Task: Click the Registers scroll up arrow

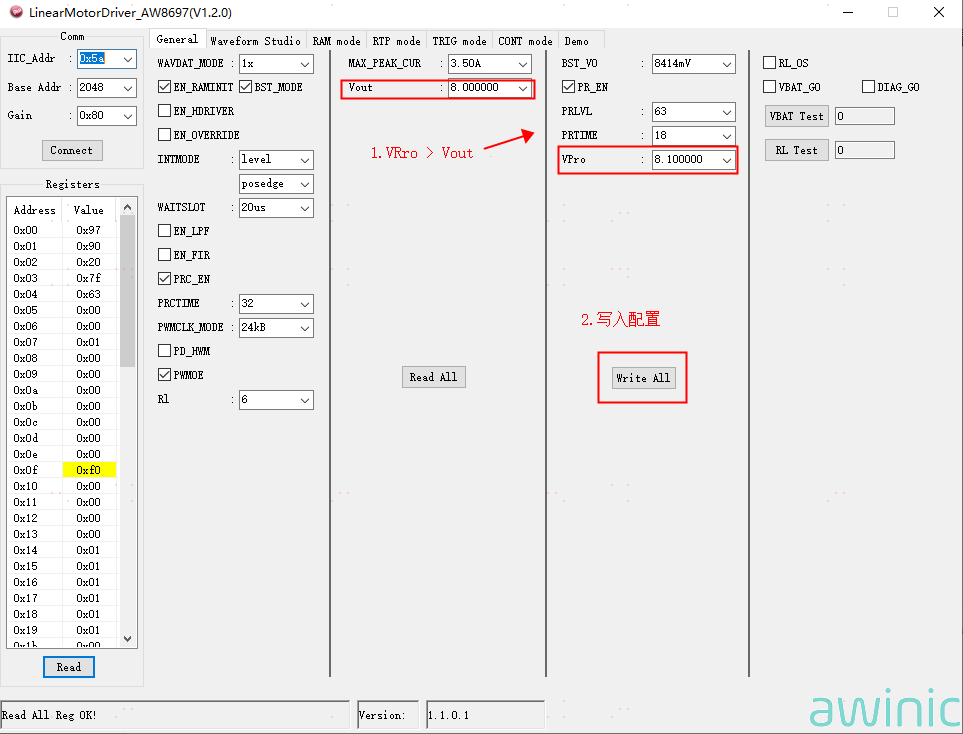Action: tap(127, 207)
